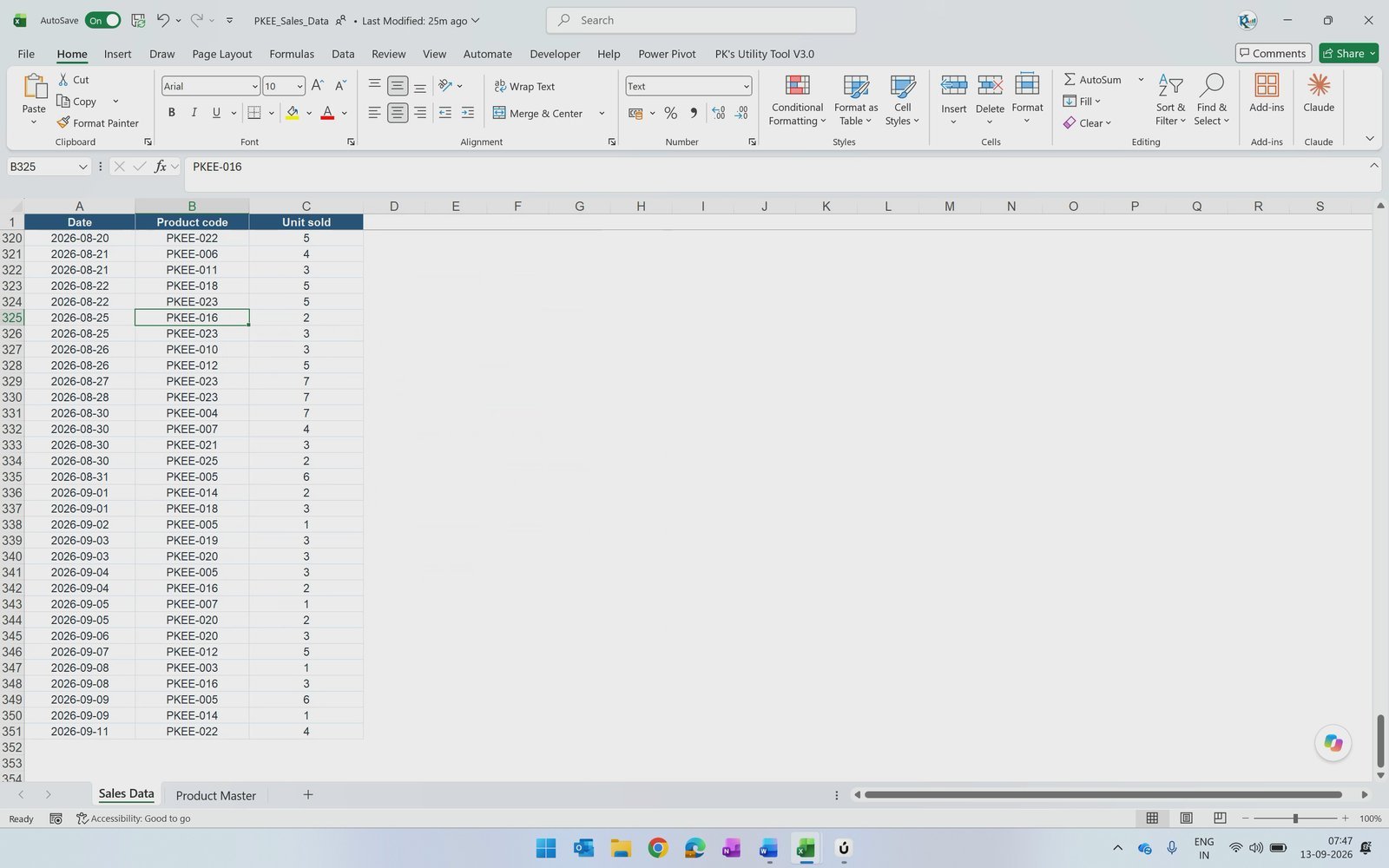Open the File menu

26,54
